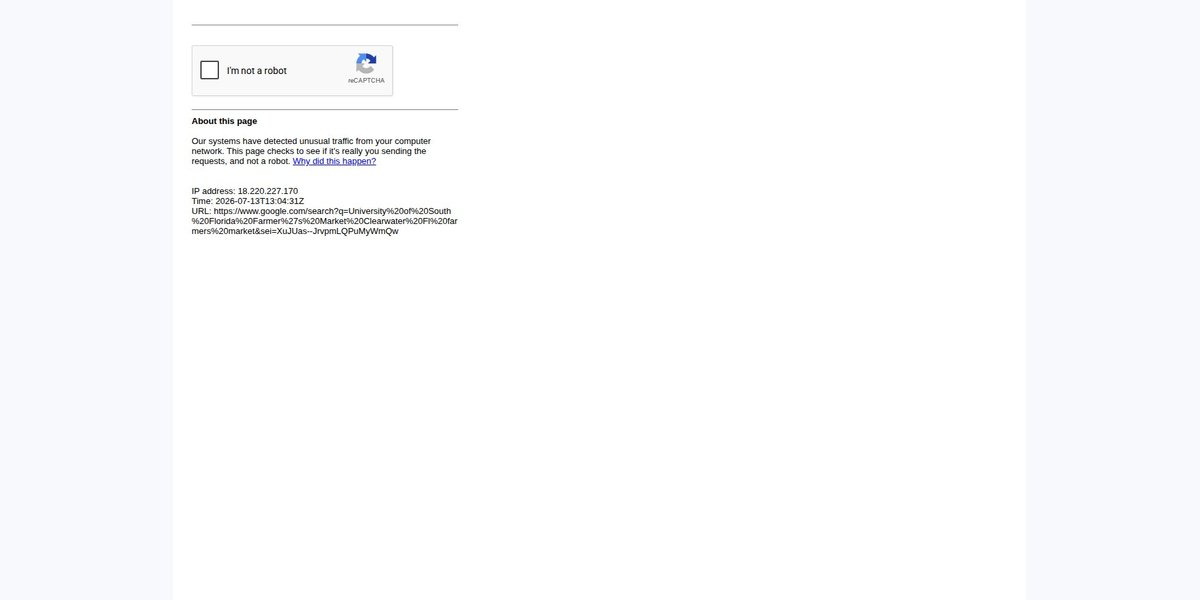Screen dimensions: 1200x600
Task: Click the IP address line 18.220.227.170
Action: click(x=245, y=191)
